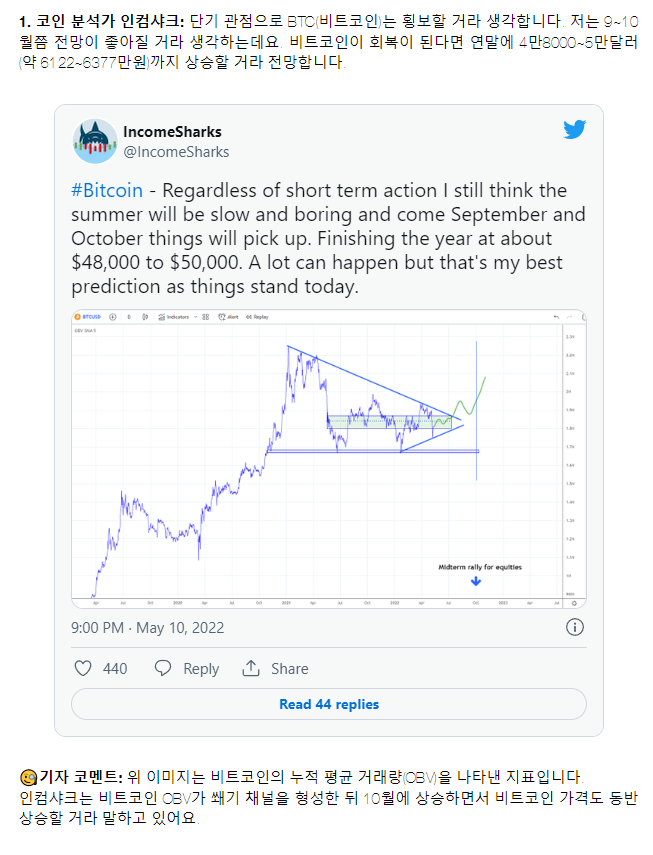Click the speech bubble reply icon
The image size is (653, 855).
coord(163,668)
